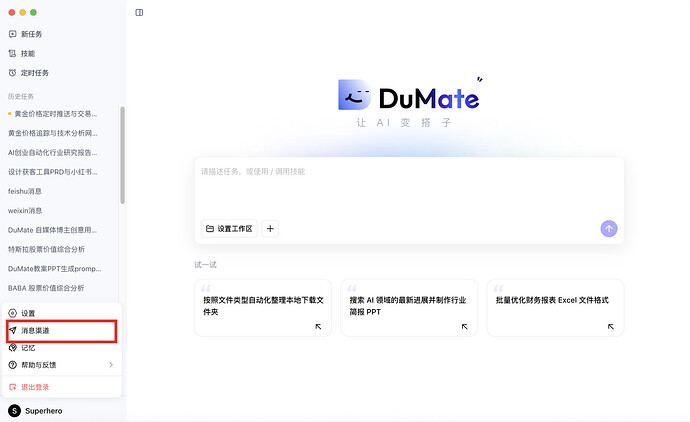Click the DuMate logo
Viewport: 690px width, 422px height.
tap(410, 95)
